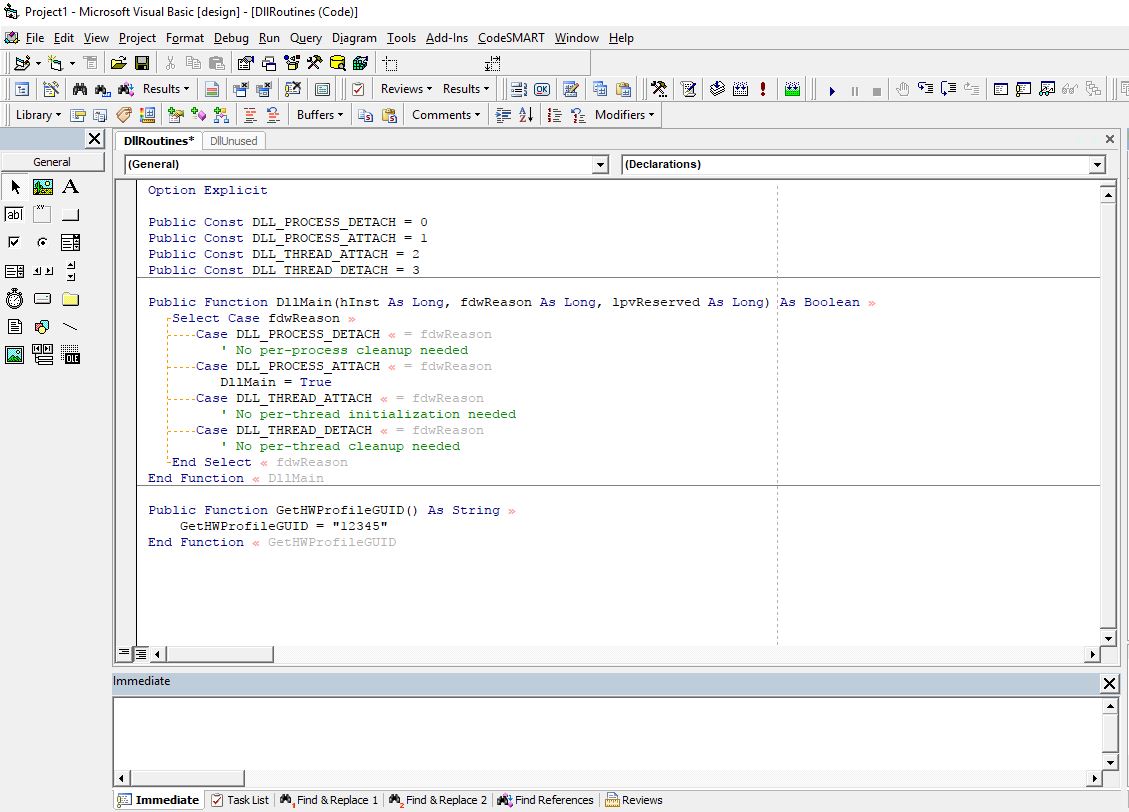
Task: Open the Comments dropdown menu
Action: pyautogui.click(x=446, y=115)
